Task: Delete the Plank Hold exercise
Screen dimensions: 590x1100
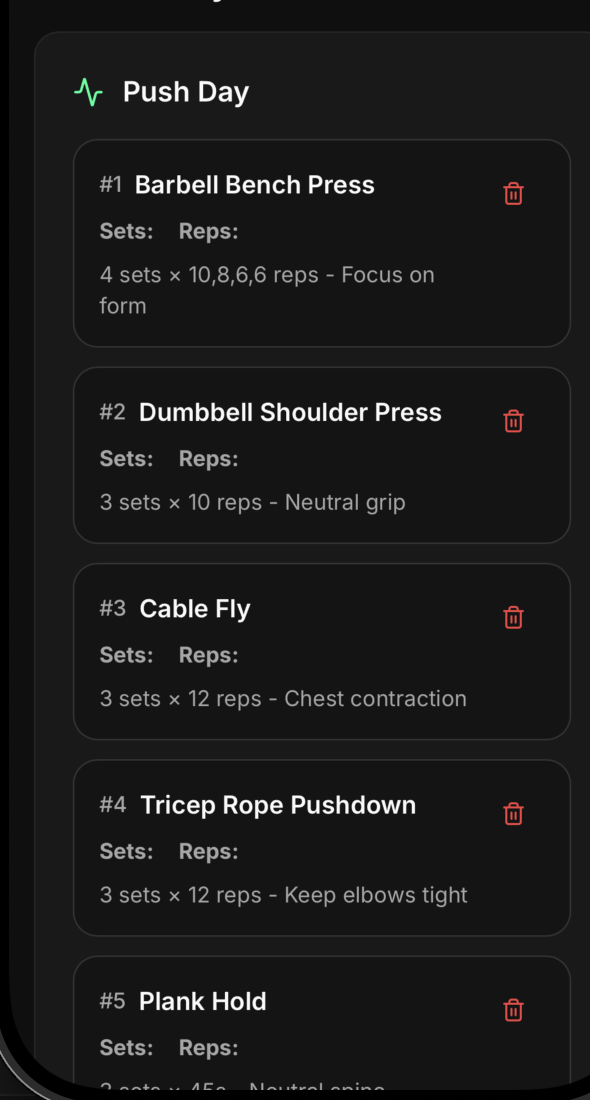Action: (x=513, y=1010)
